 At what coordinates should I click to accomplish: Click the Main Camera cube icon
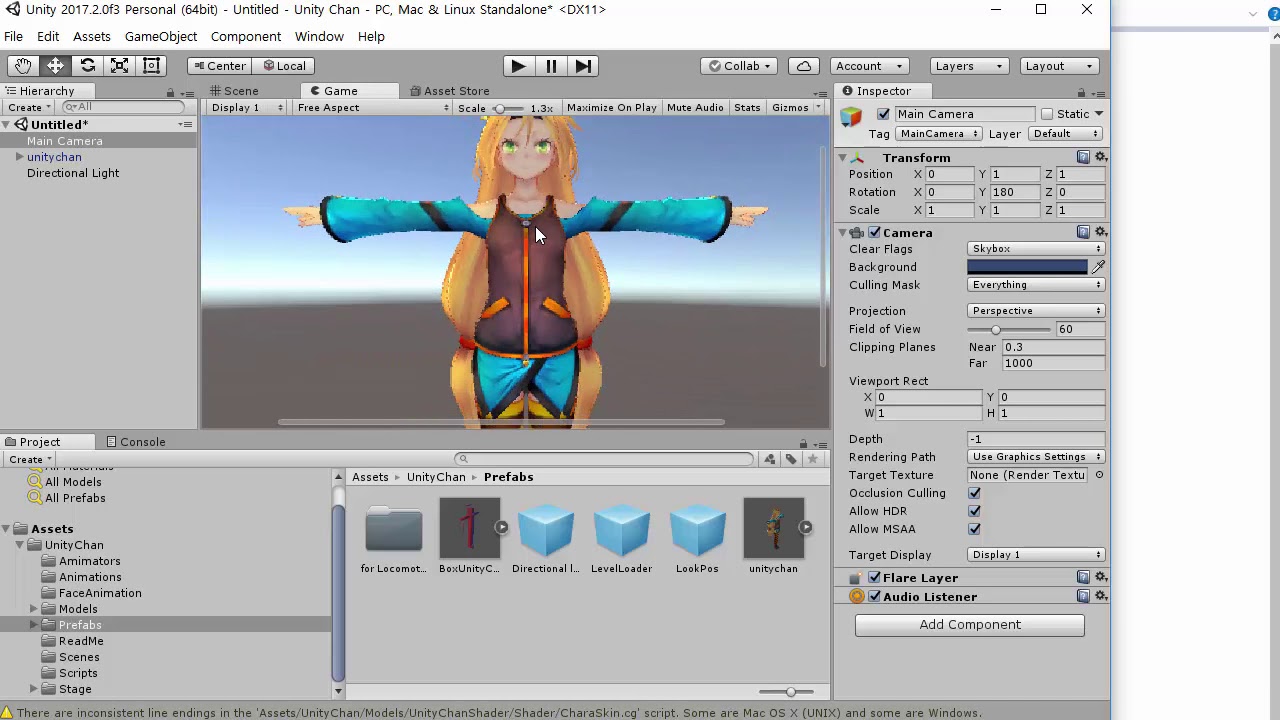click(851, 118)
